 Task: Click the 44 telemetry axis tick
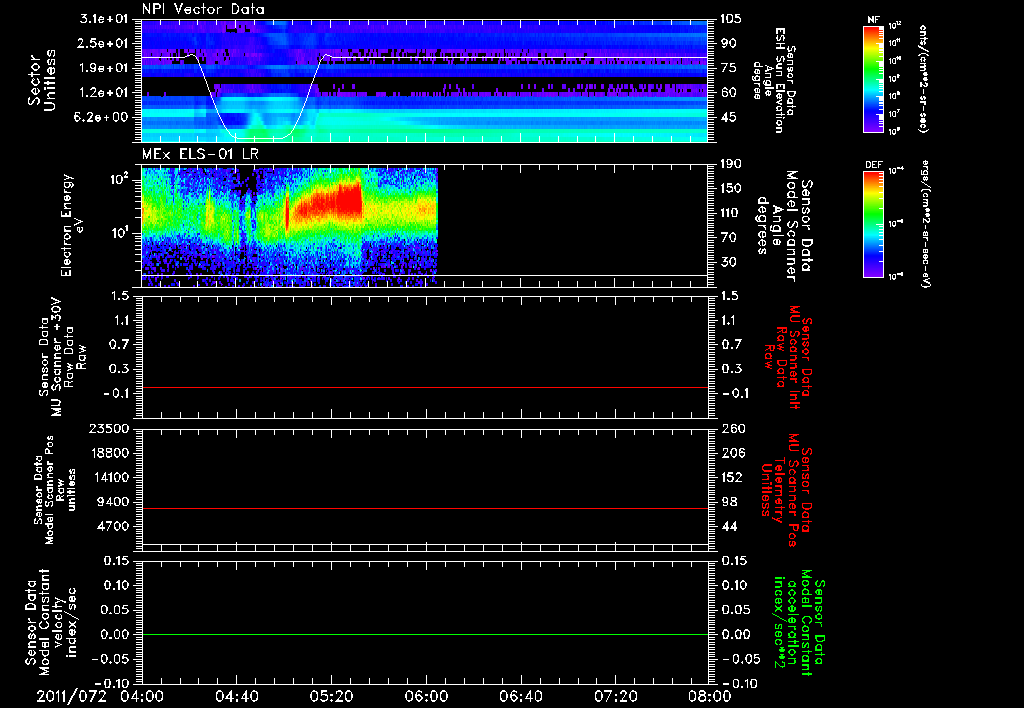coord(729,526)
